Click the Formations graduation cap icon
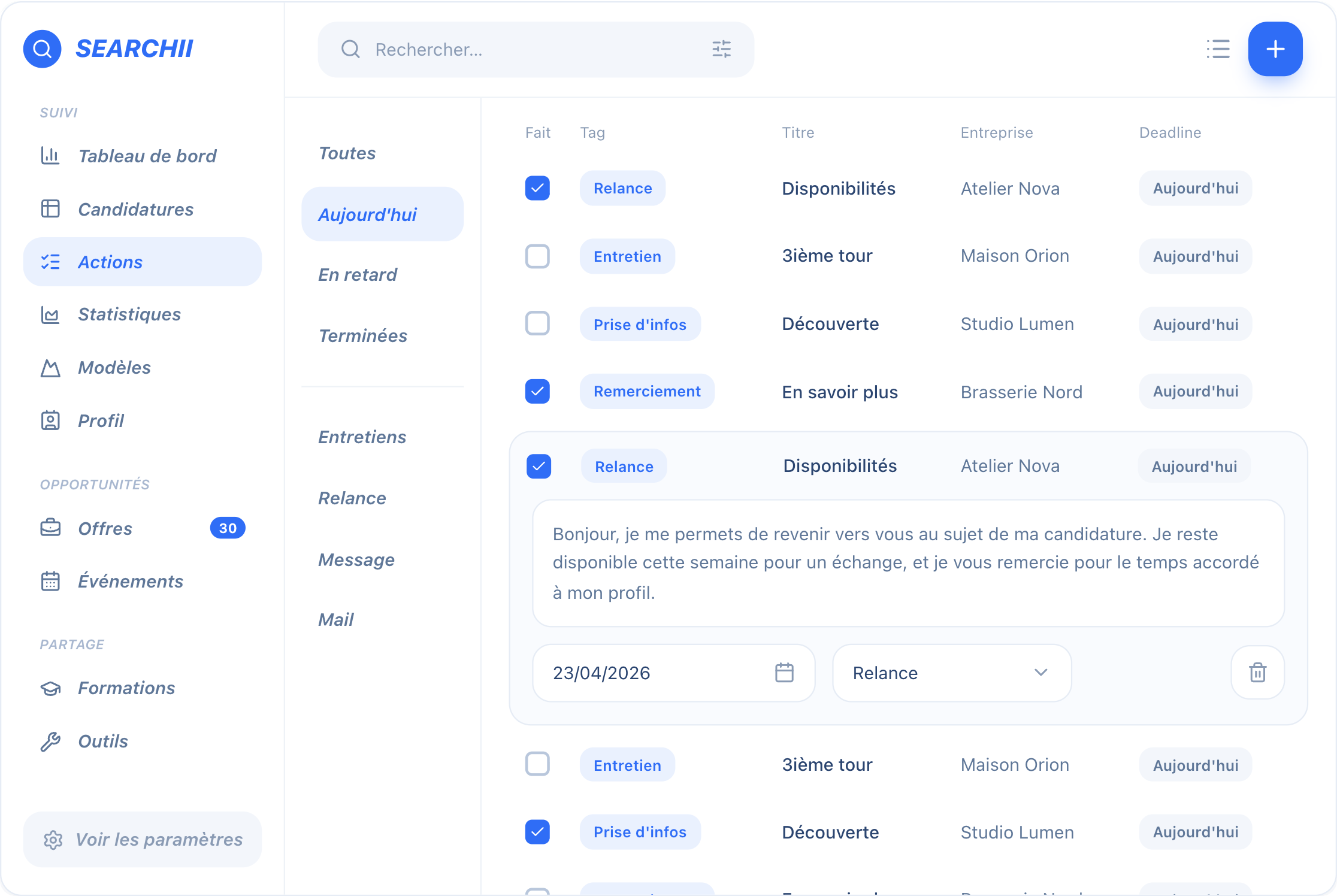Viewport: 1337px width, 896px height. (50, 688)
